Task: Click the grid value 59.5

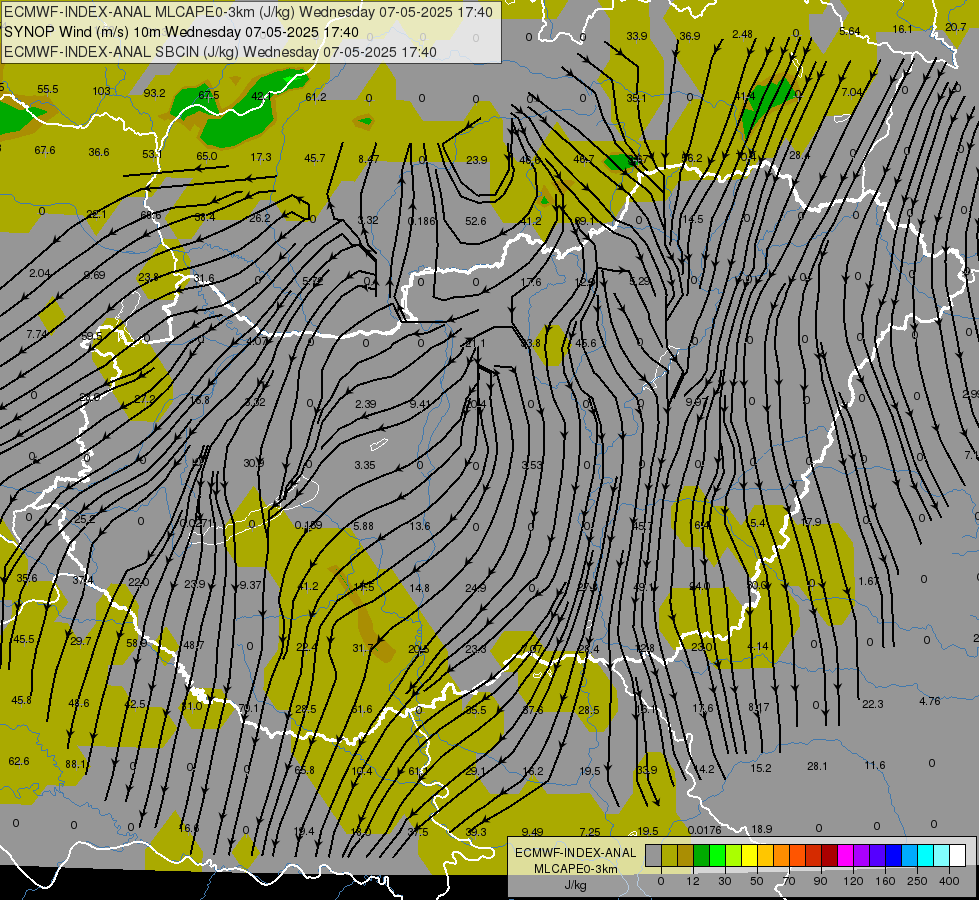Action: [92, 336]
